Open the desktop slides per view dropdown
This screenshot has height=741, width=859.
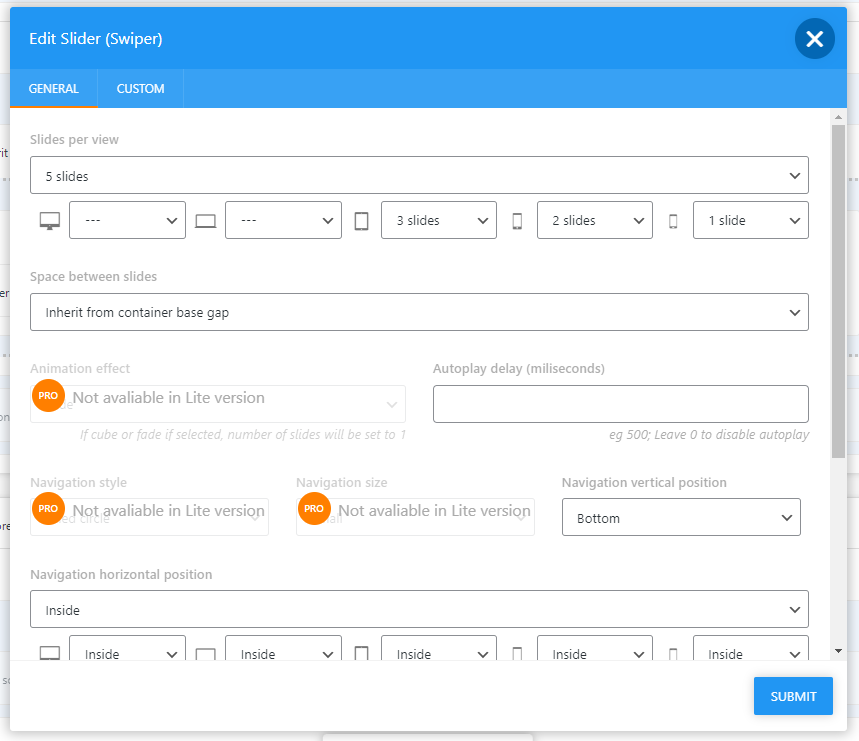point(127,220)
